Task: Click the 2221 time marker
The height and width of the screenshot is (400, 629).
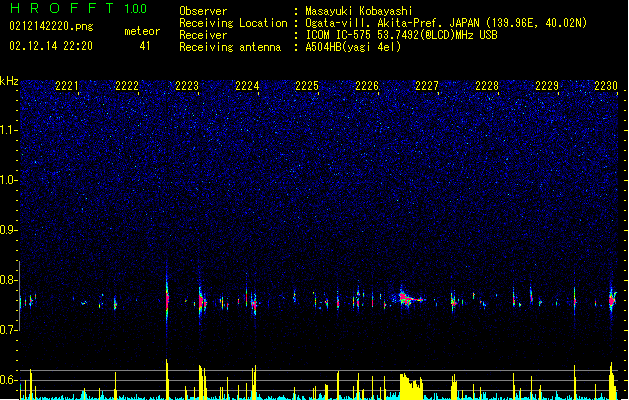Action: coord(67,86)
